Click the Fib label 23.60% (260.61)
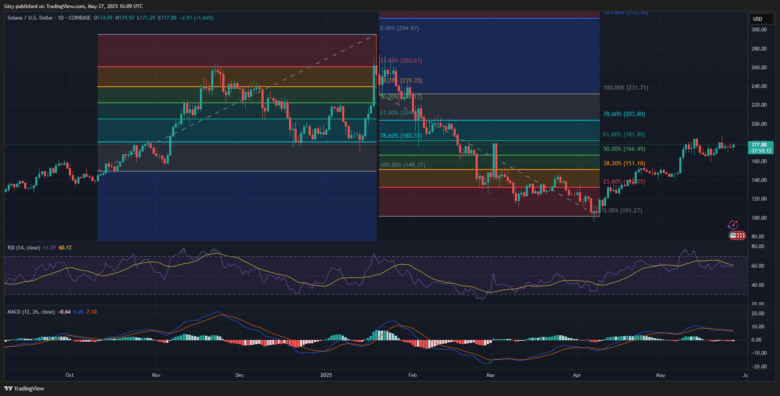This screenshot has height=396, width=780. (x=401, y=60)
